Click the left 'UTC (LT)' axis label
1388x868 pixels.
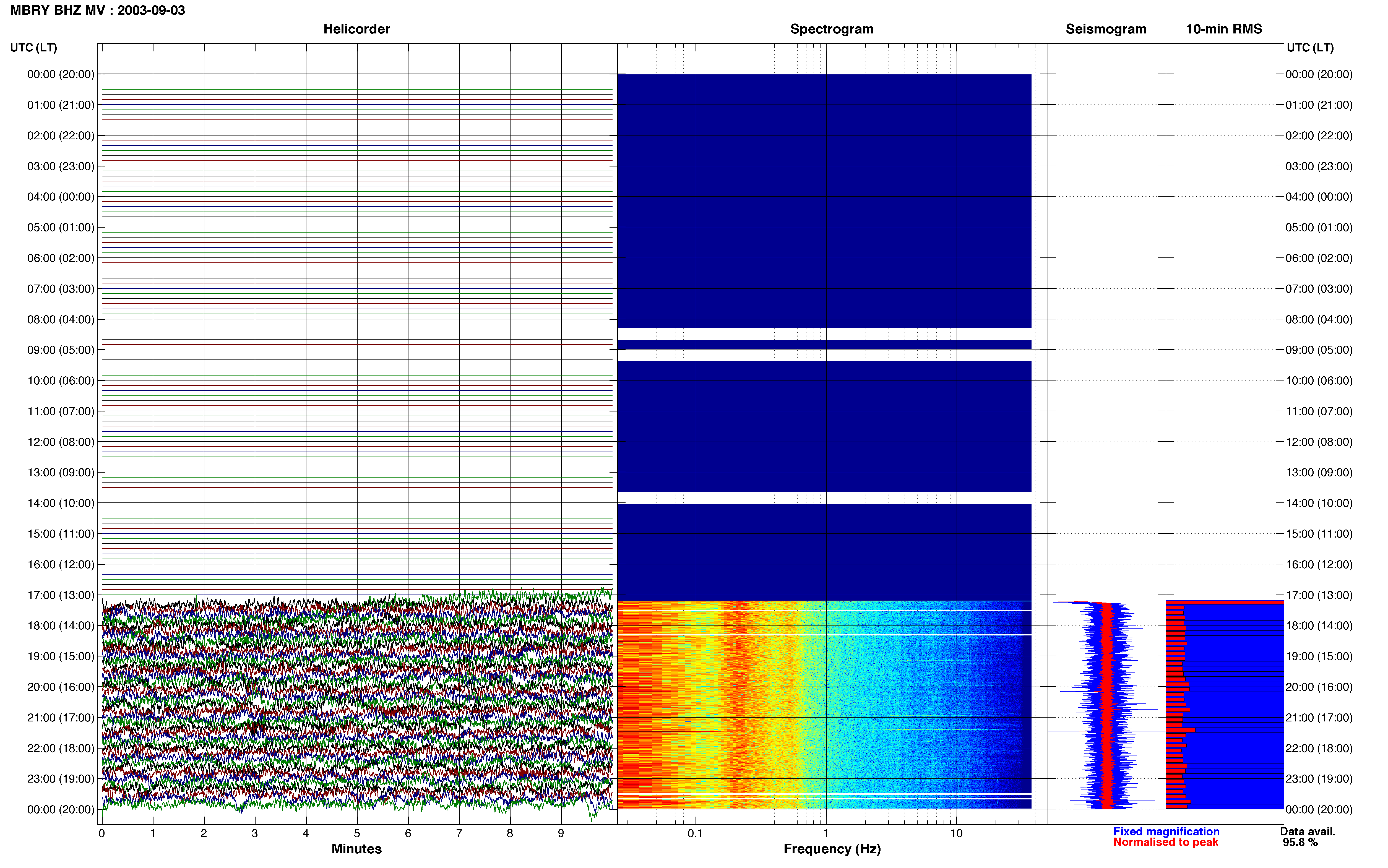pyautogui.click(x=33, y=47)
